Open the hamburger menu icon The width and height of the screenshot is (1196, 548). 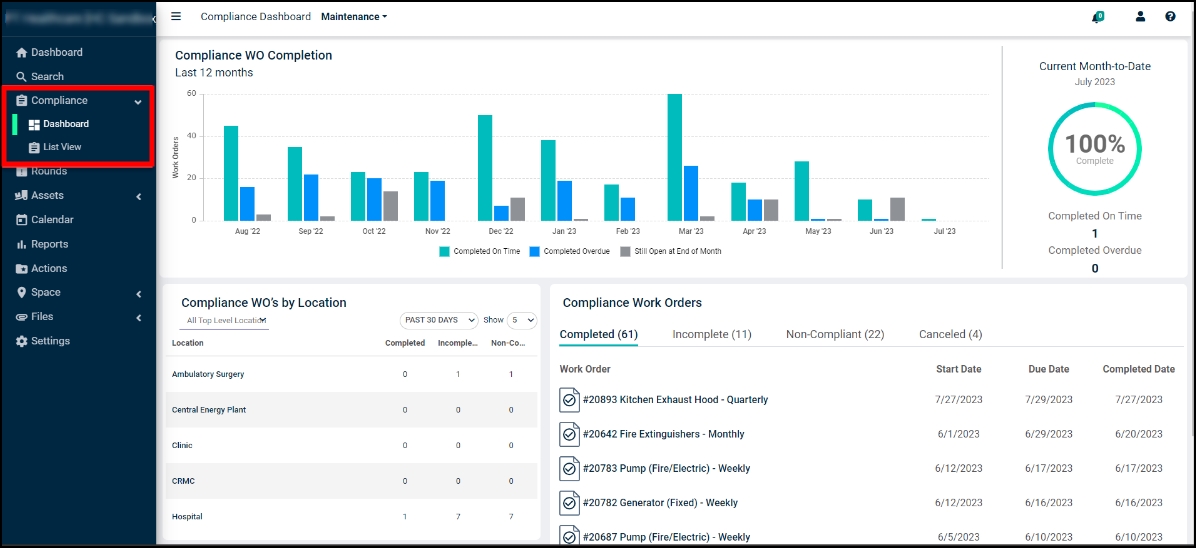176,16
